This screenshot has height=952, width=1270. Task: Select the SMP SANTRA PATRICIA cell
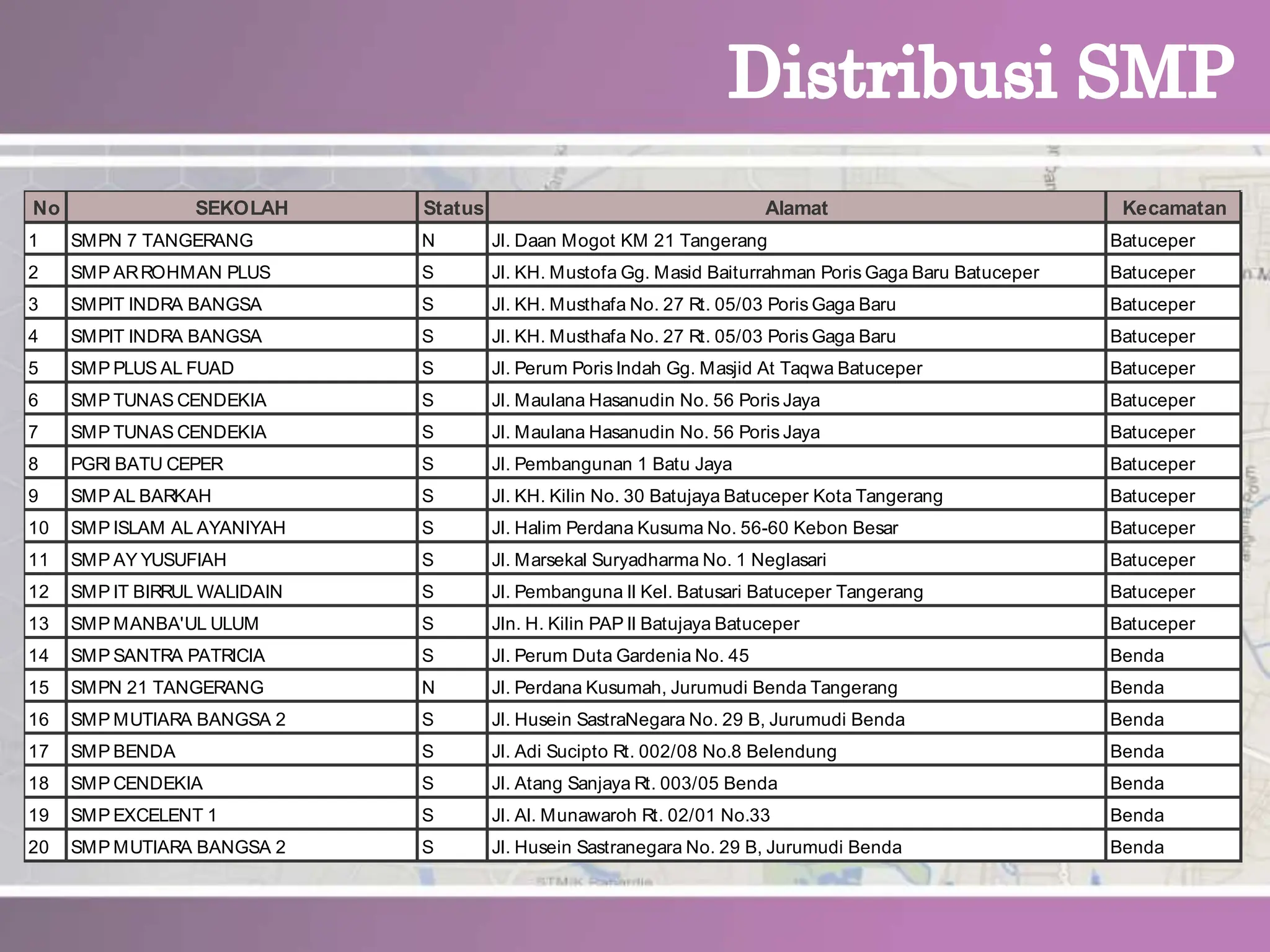(x=242, y=655)
